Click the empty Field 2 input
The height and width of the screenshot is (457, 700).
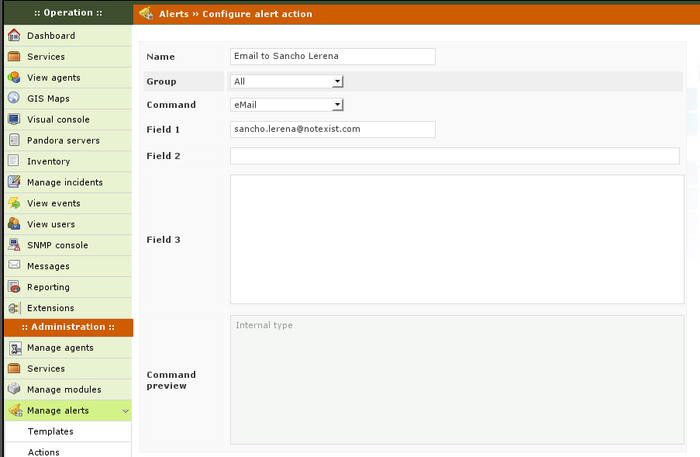click(x=454, y=156)
